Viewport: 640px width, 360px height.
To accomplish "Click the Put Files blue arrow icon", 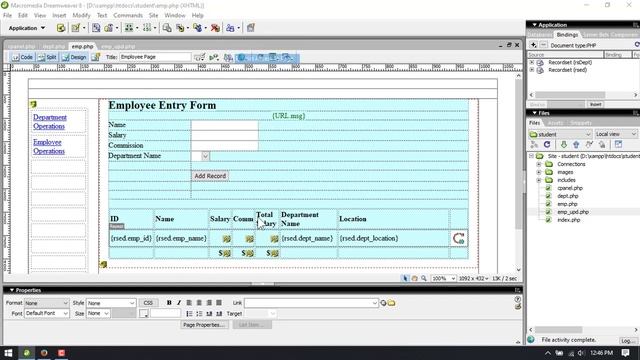I will click(576, 144).
